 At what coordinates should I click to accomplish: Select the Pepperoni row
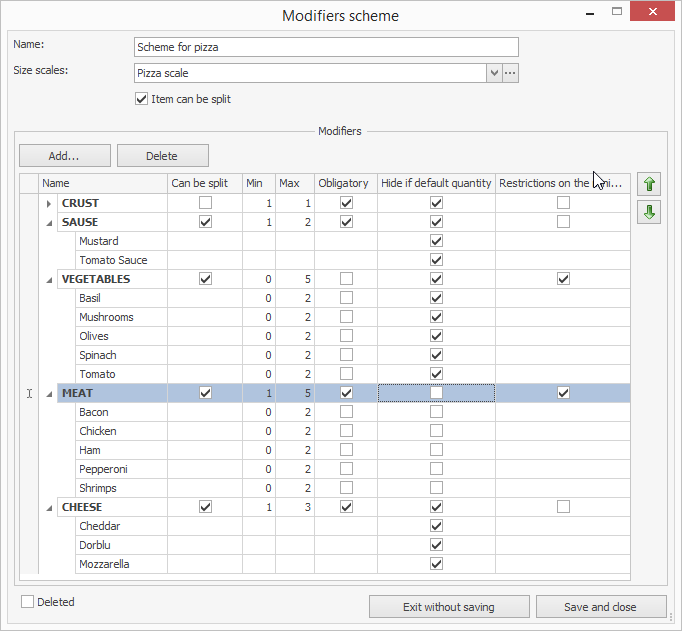(103, 469)
